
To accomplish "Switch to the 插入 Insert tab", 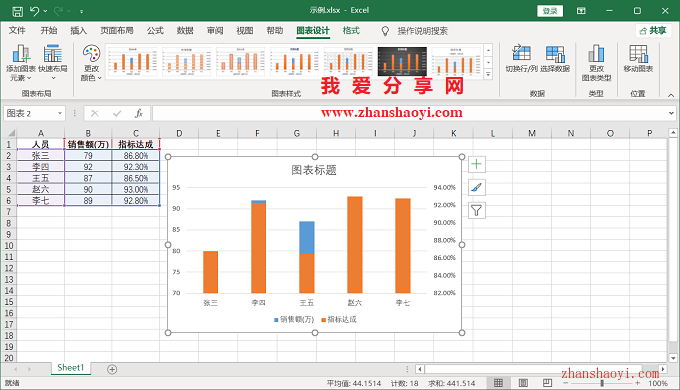I will 78,30.
